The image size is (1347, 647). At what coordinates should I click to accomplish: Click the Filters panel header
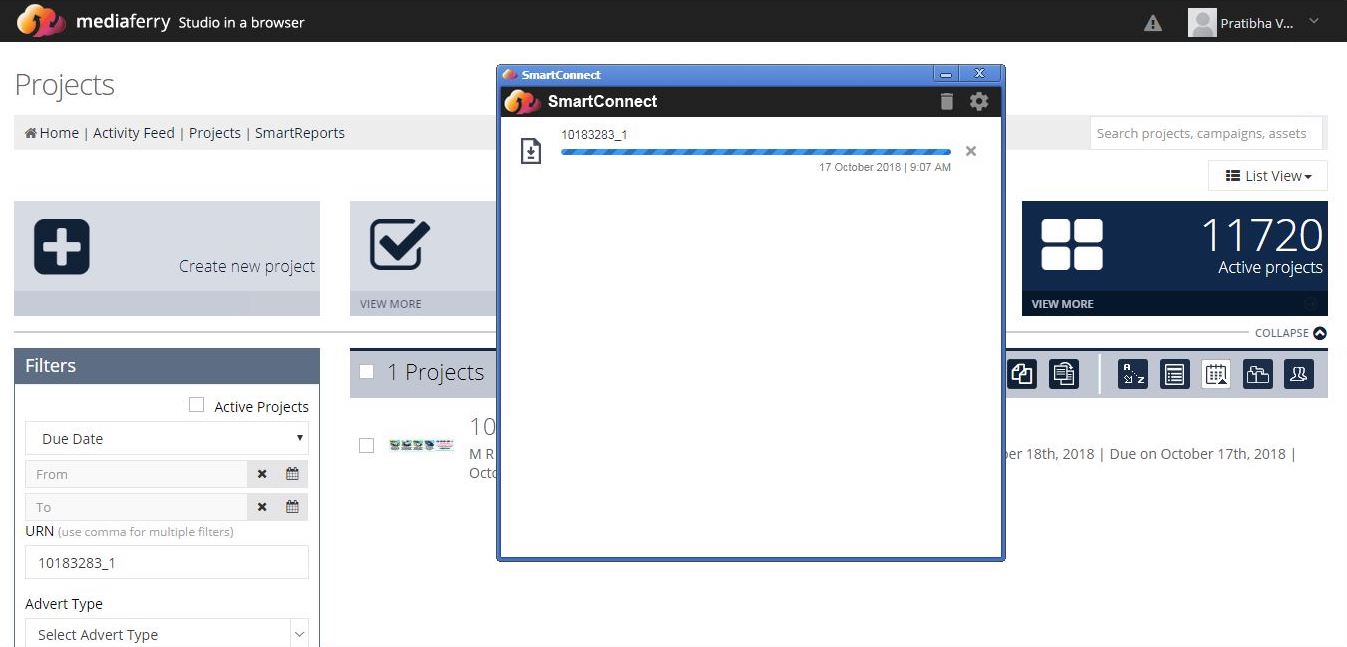pyautogui.click(x=167, y=366)
